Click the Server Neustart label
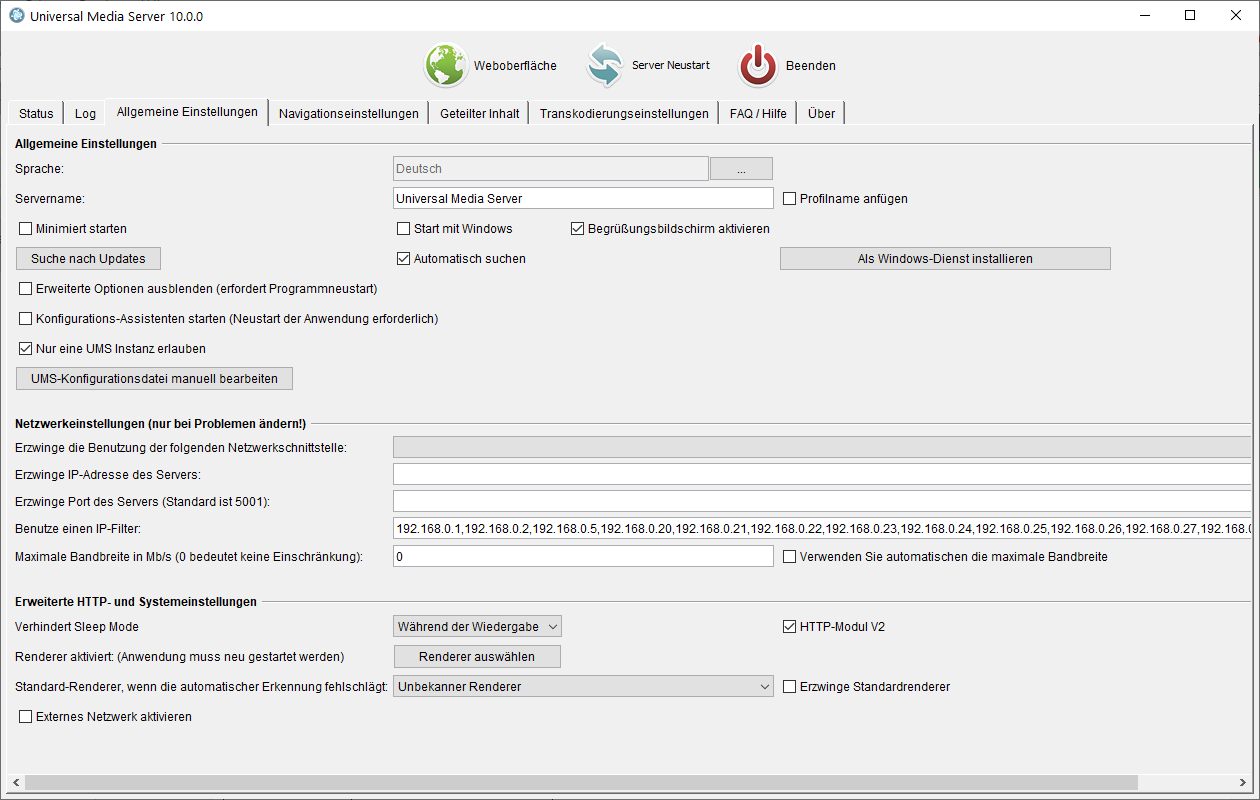This screenshot has height=800, width=1260. pyautogui.click(x=670, y=66)
